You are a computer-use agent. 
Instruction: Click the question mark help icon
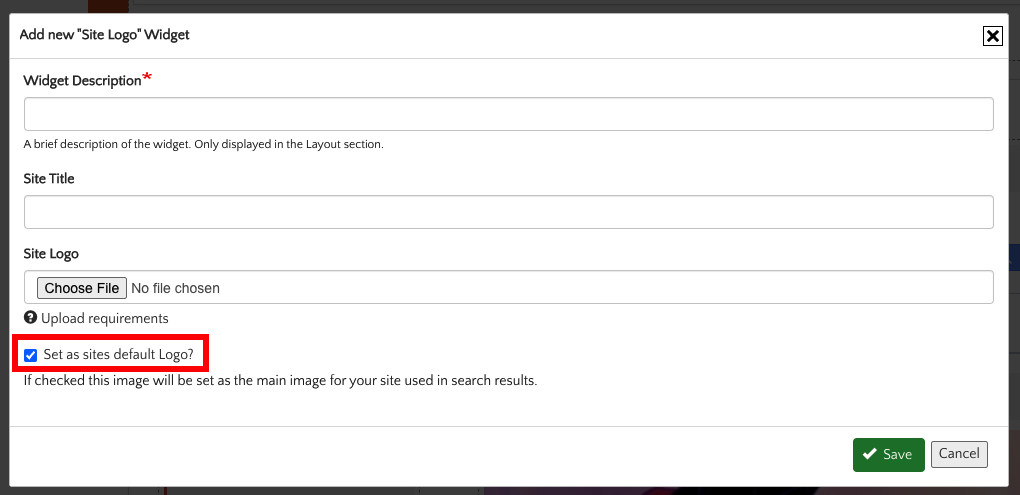[30, 318]
